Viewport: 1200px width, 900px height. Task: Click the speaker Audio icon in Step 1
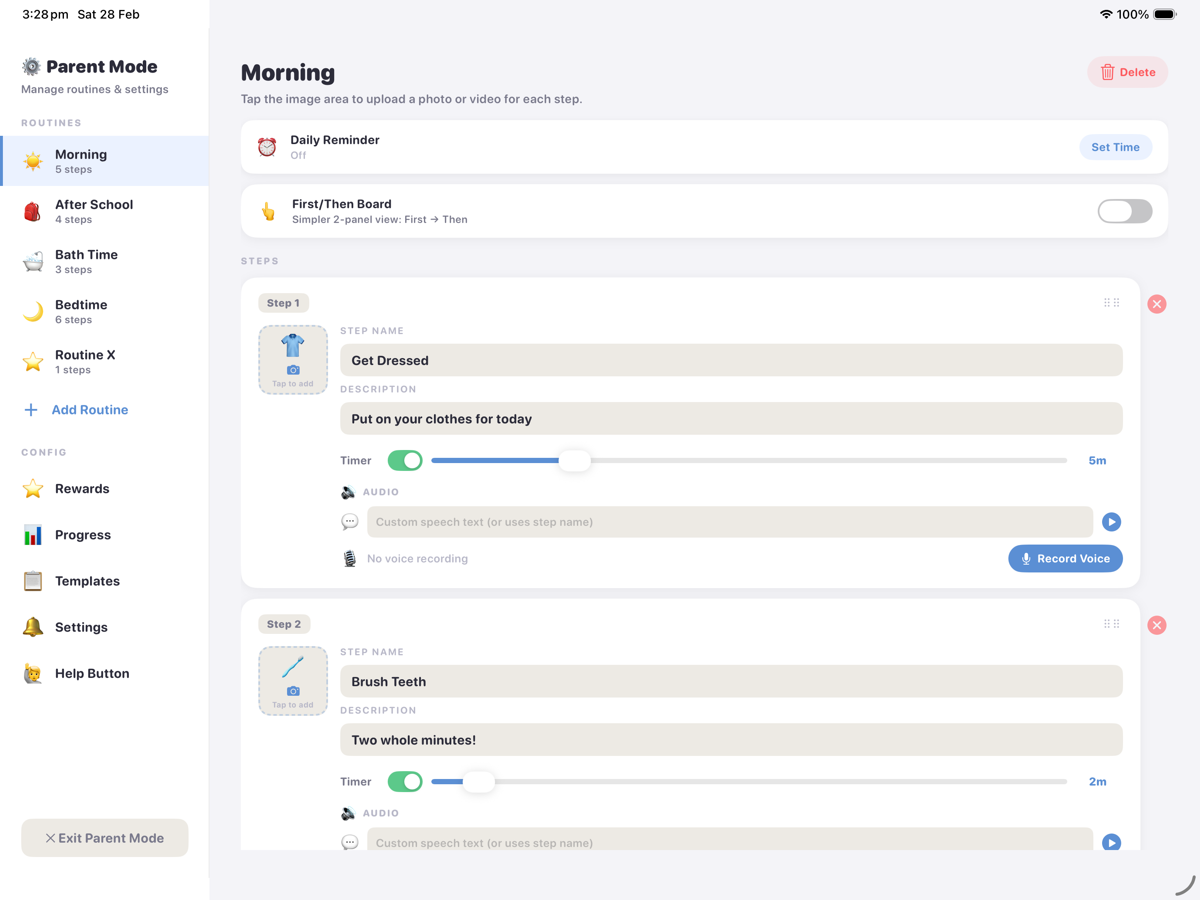click(348, 492)
